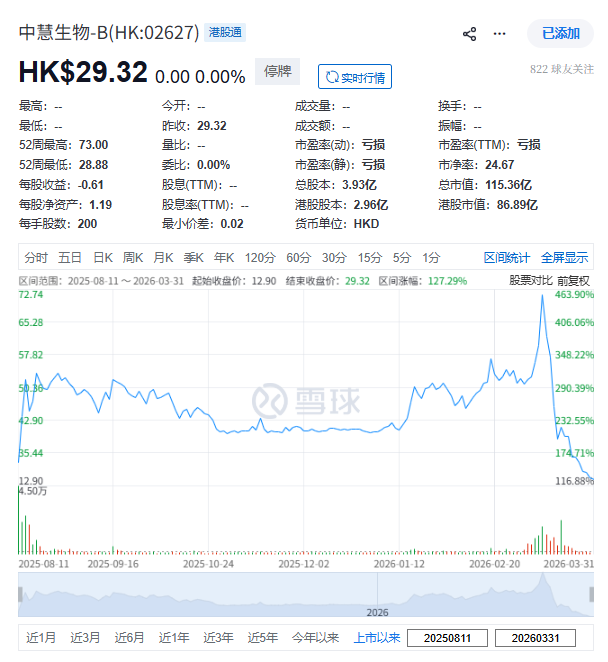The height and width of the screenshot is (662, 608).
Task: Click the 港股市值 value 86.89亿
Action: point(517,205)
